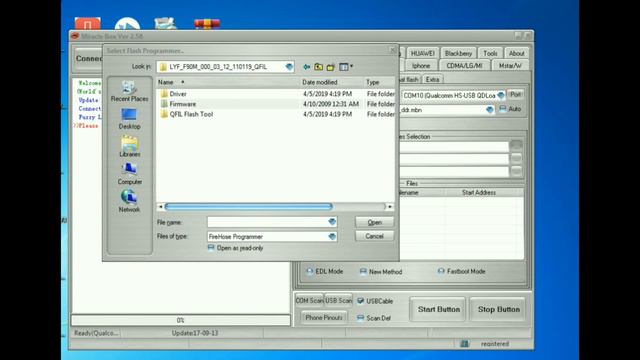640x360 pixels.
Task: Open Computer in the sidebar
Action: pos(129,174)
